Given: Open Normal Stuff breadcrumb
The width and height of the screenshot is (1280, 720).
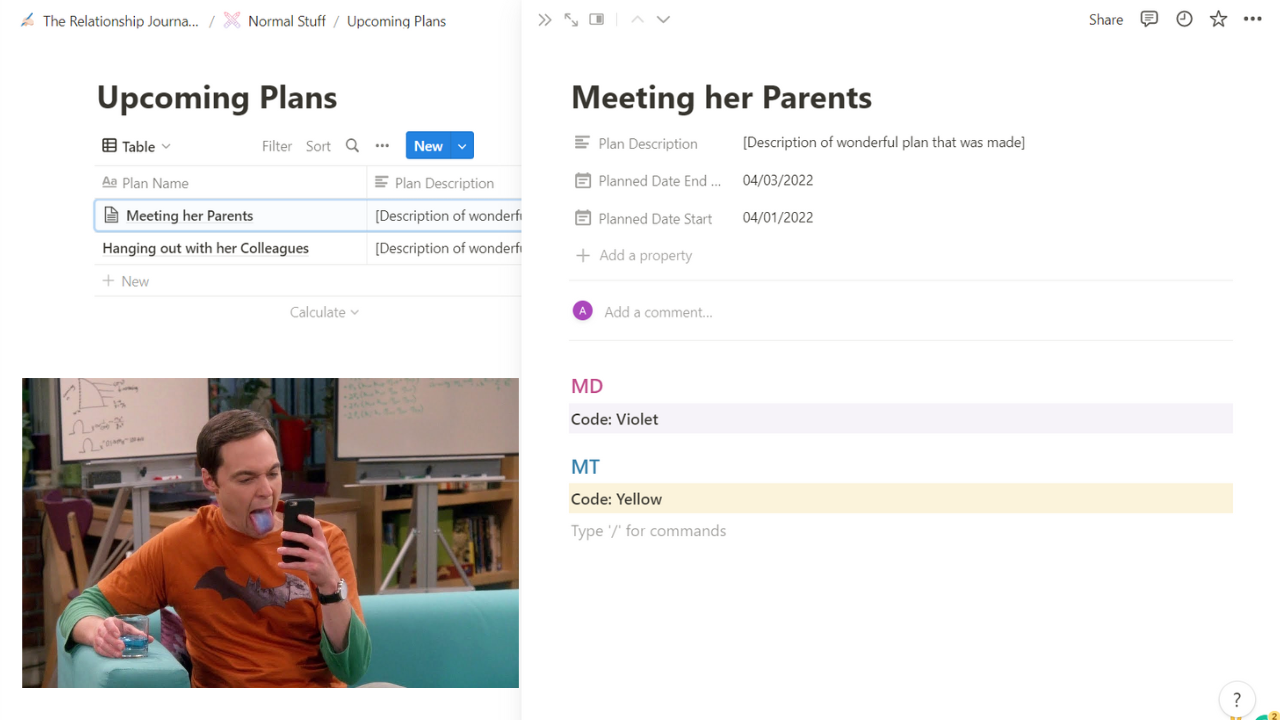Looking at the screenshot, I should tap(286, 21).
